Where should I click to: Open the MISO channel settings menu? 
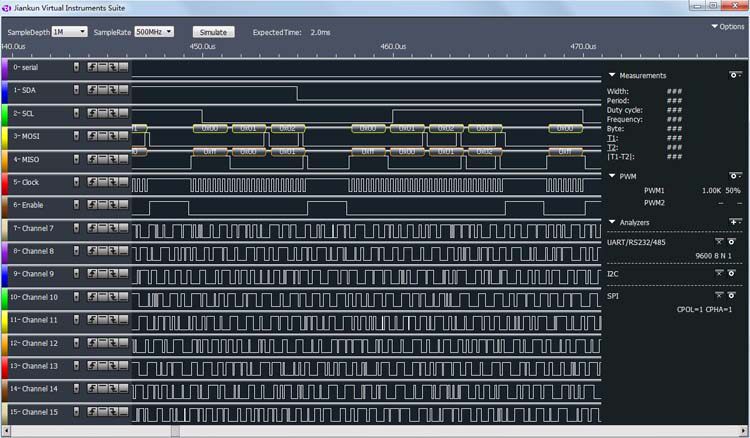(76, 159)
